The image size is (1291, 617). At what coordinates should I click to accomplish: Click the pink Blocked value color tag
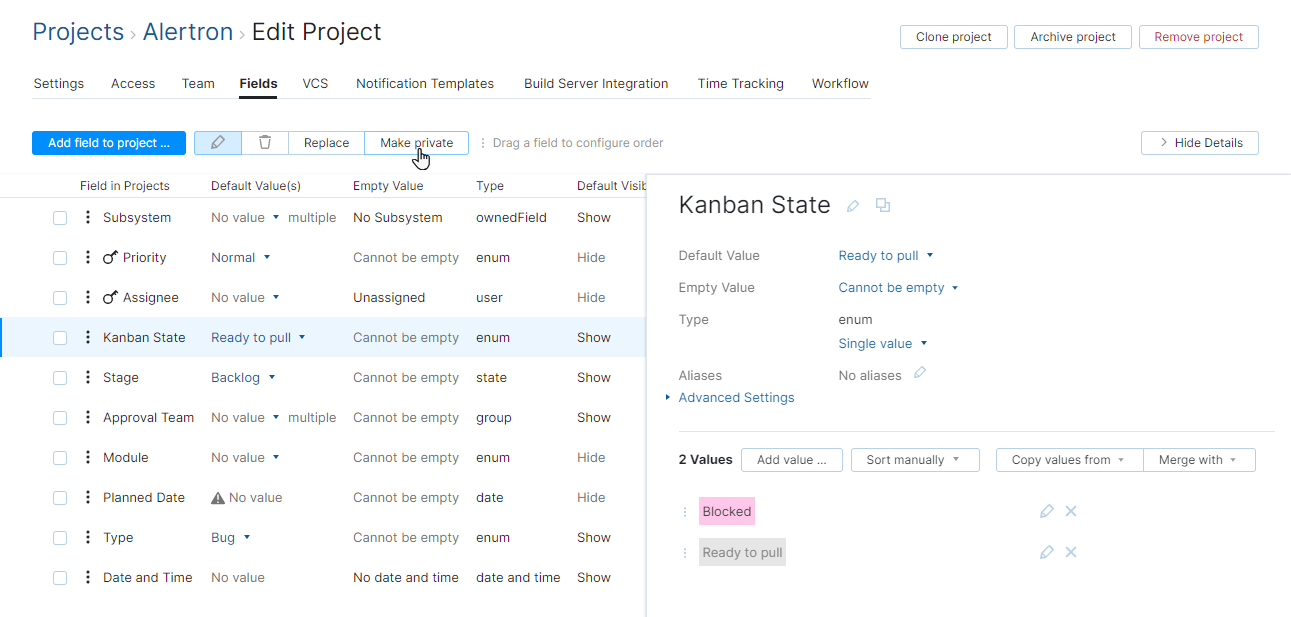point(727,511)
